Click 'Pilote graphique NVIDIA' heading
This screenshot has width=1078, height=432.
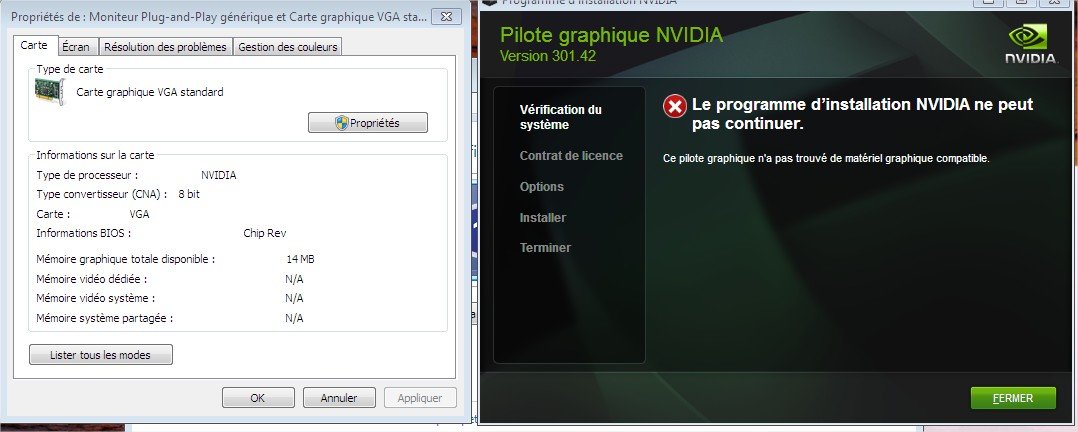(x=611, y=34)
